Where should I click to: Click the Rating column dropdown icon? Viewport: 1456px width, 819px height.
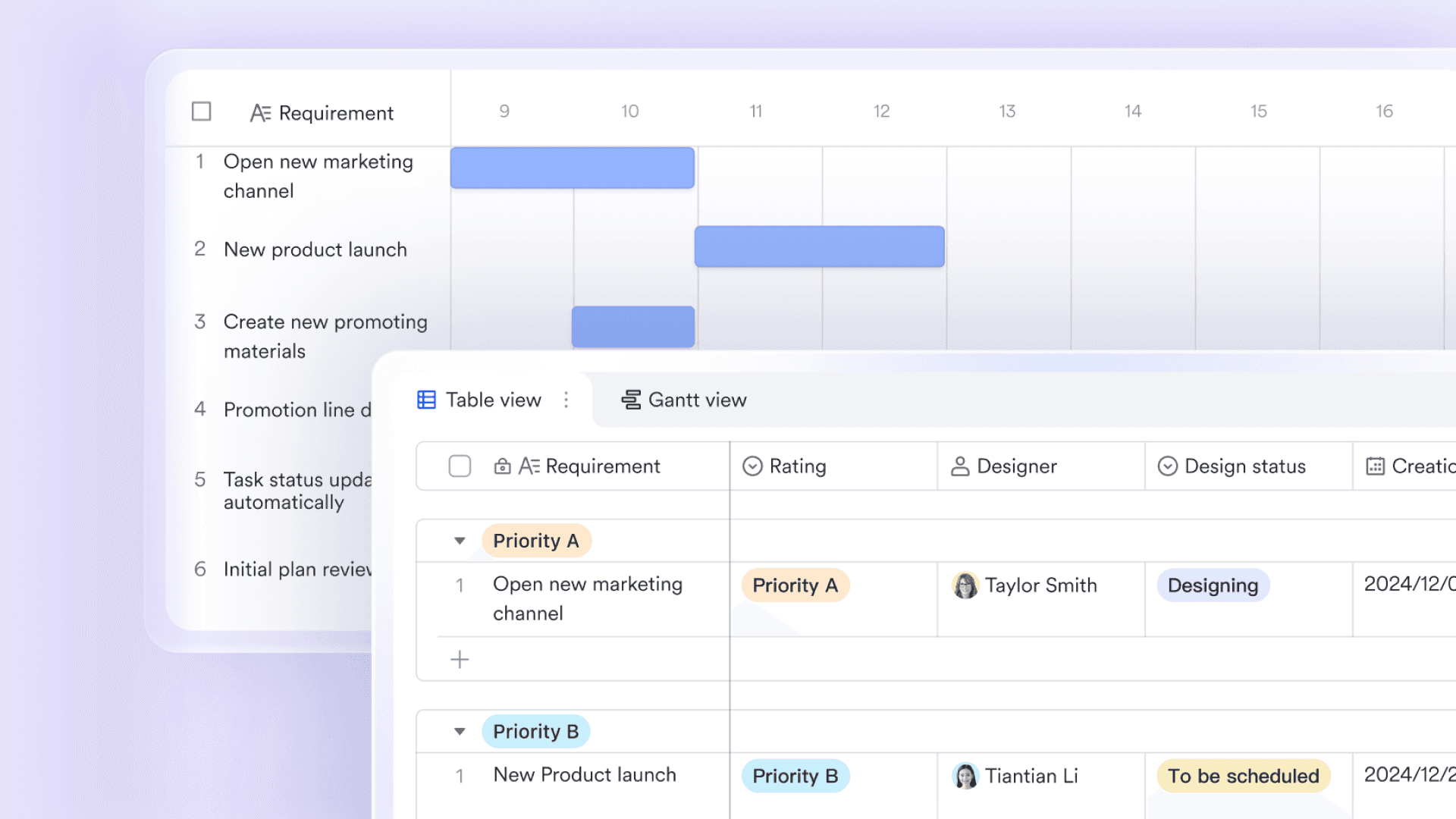pos(752,466)
